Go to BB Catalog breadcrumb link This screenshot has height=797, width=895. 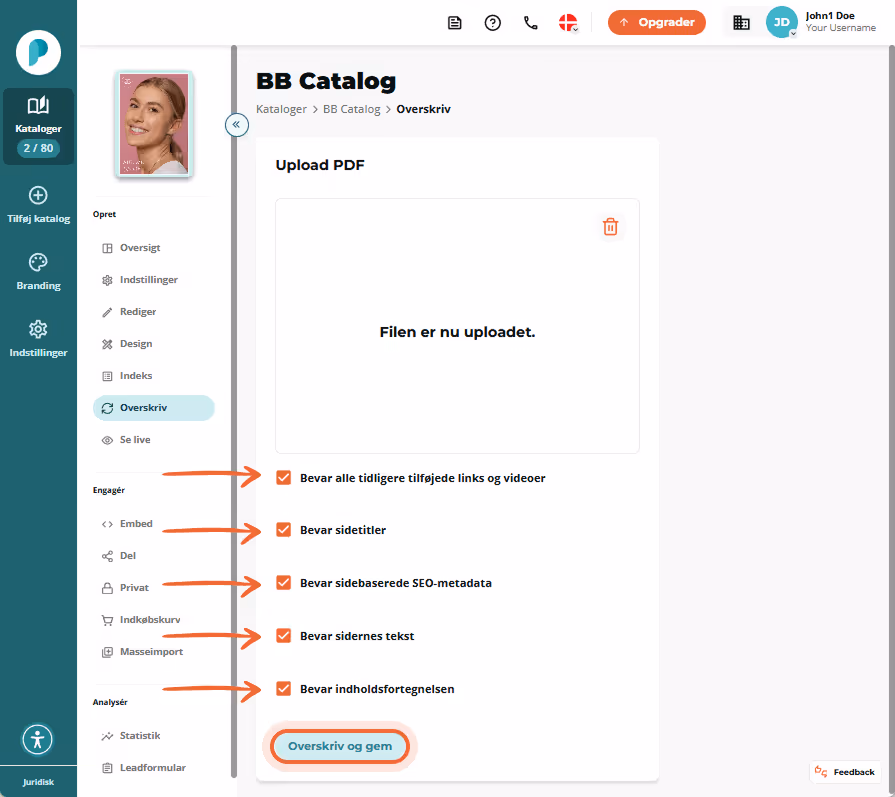tap(352, 109)
